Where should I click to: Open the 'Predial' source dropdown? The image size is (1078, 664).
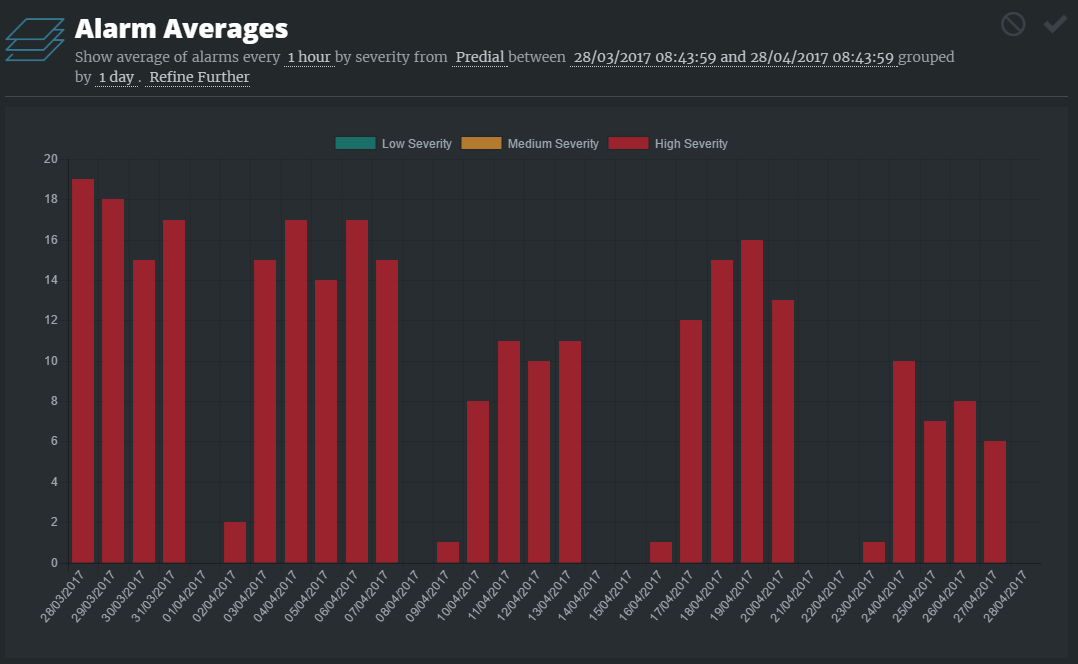(479, 57)
